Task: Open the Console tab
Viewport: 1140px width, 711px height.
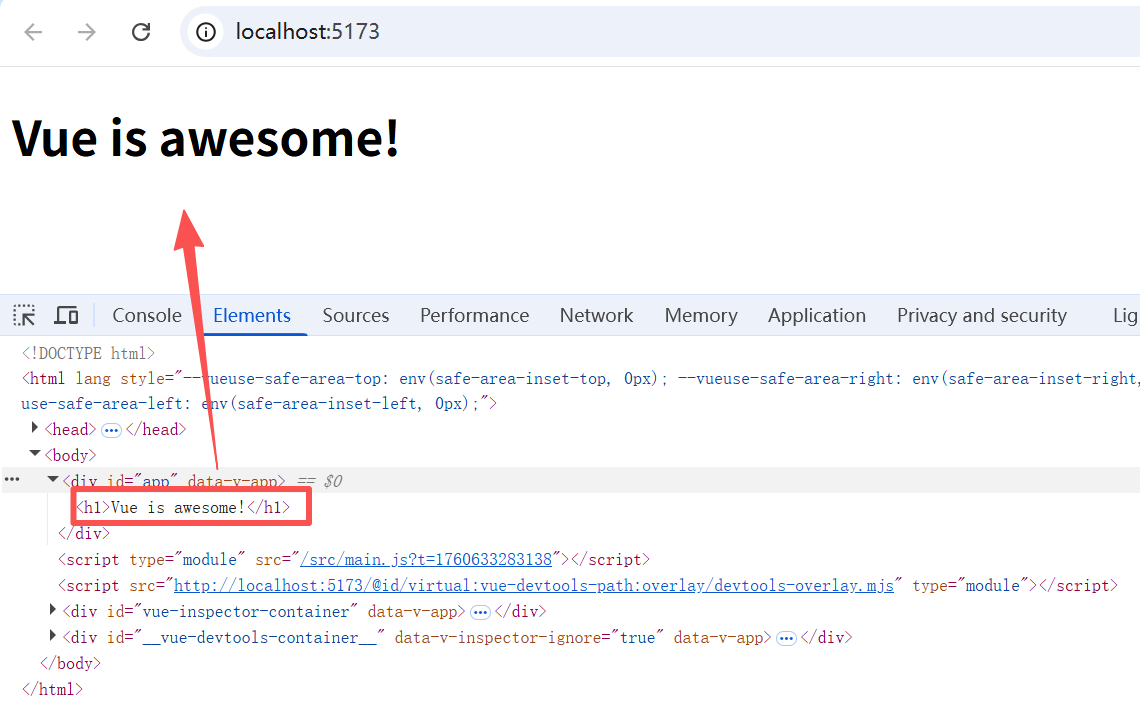Action: point(147,316)
